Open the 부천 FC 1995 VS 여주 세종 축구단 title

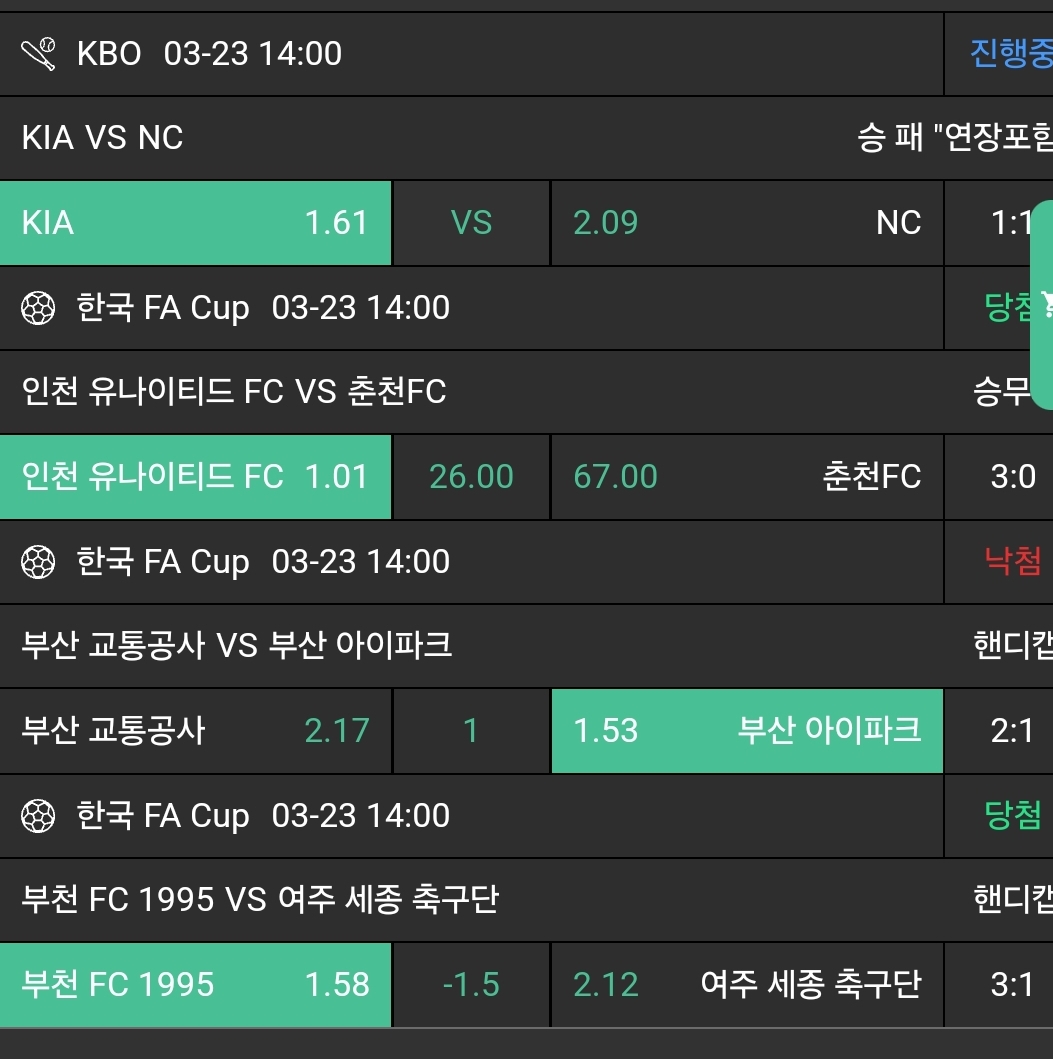260,900
